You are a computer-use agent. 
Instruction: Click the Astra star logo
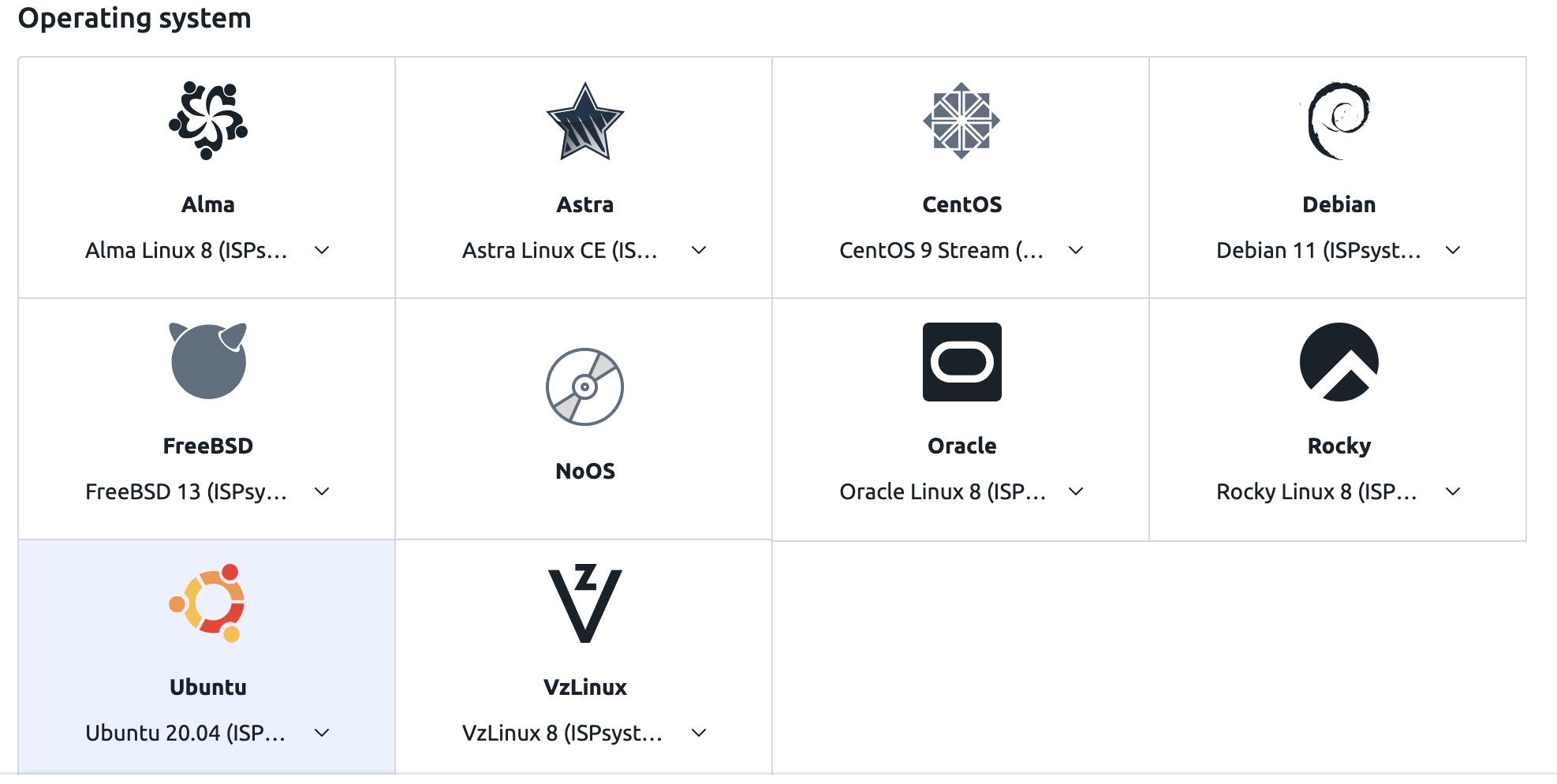pos(584,122)
